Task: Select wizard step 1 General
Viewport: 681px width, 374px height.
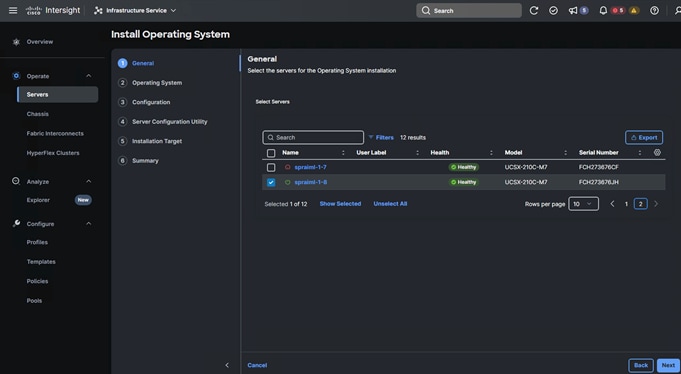Action: [136, 63]
